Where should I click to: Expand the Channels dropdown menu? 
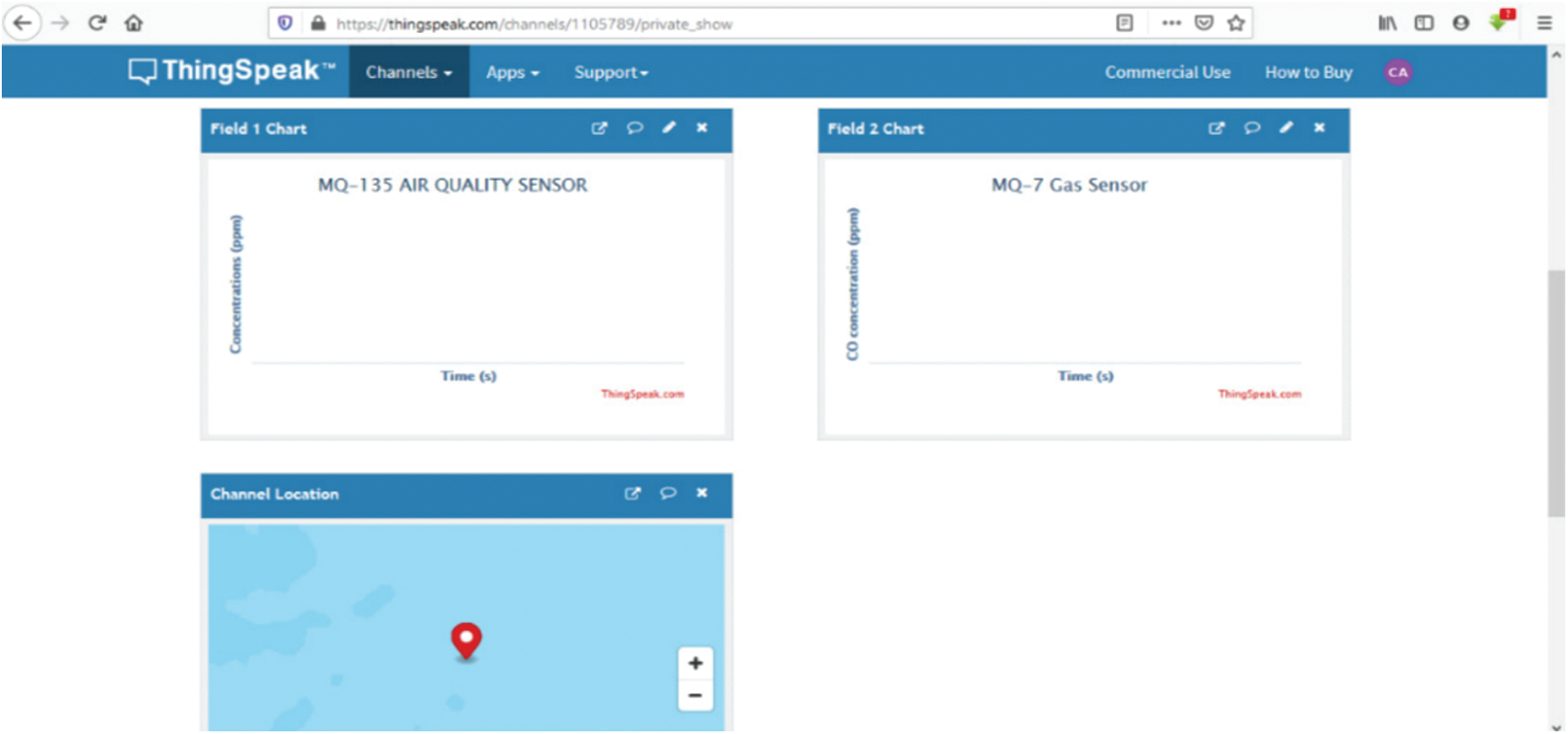(x=408, y=72)
